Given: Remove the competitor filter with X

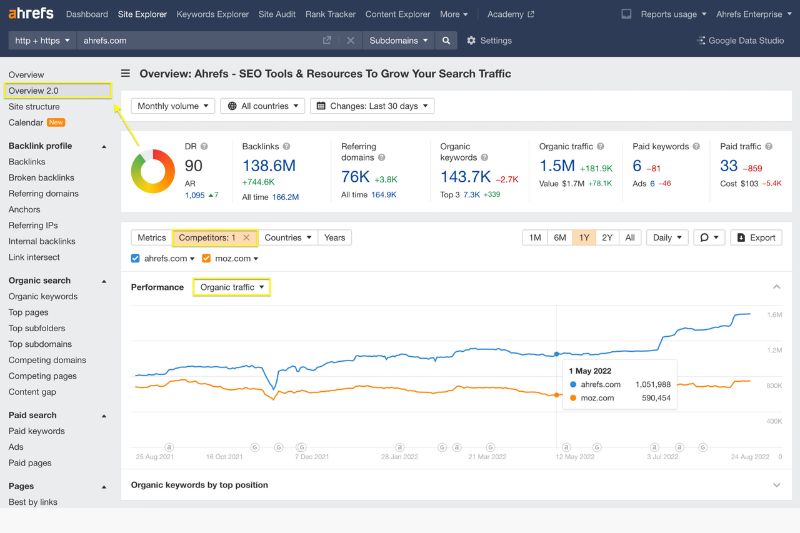Looking at the screenshot, I should coord(246,238).
